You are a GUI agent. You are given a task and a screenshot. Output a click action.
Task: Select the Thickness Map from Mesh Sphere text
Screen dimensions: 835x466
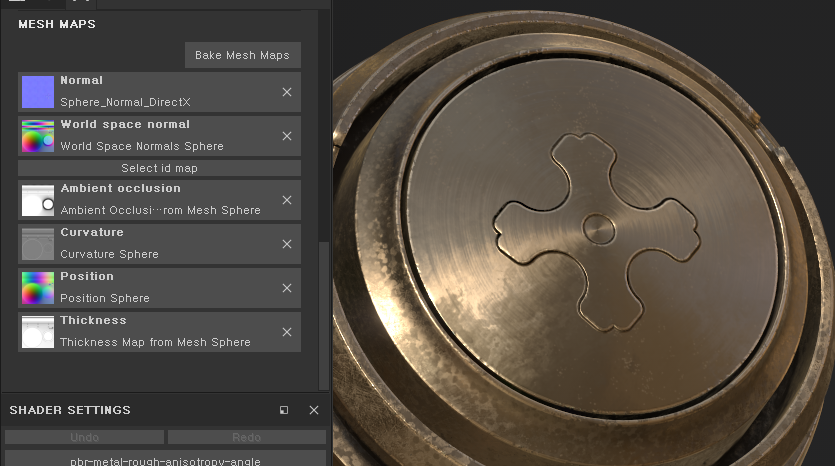(155, 342)
